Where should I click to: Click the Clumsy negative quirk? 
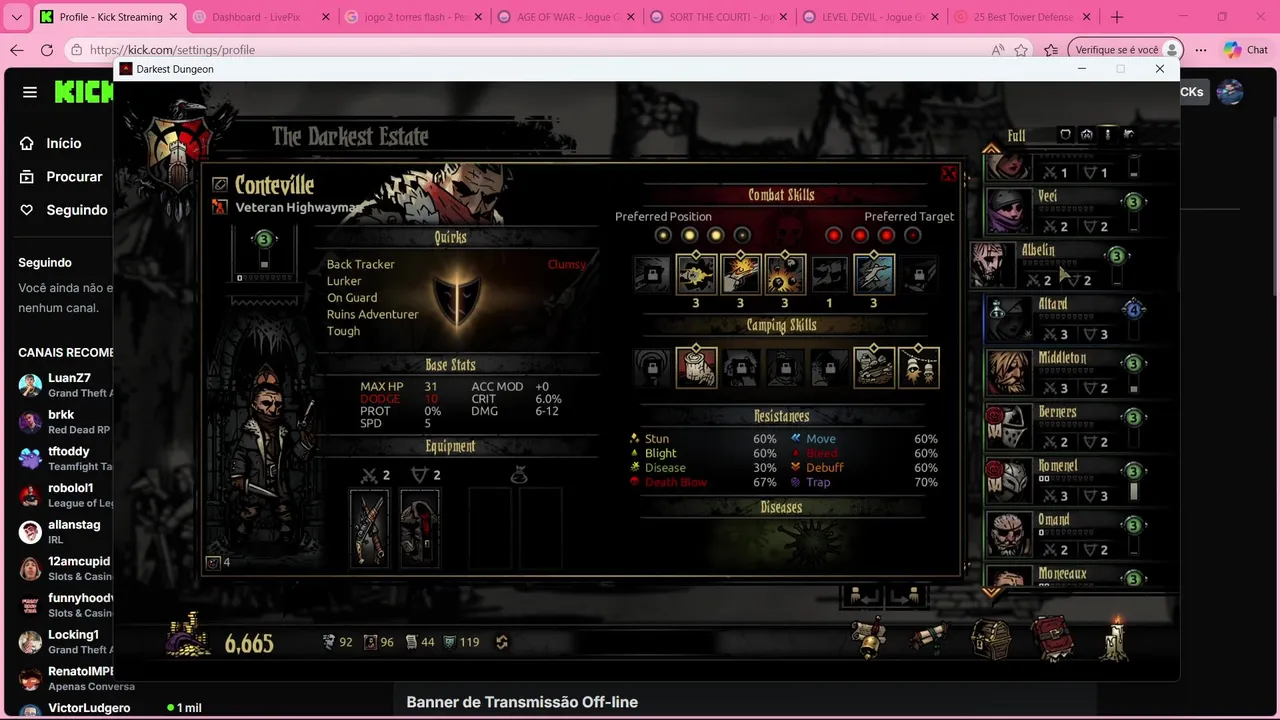point(567,264)
